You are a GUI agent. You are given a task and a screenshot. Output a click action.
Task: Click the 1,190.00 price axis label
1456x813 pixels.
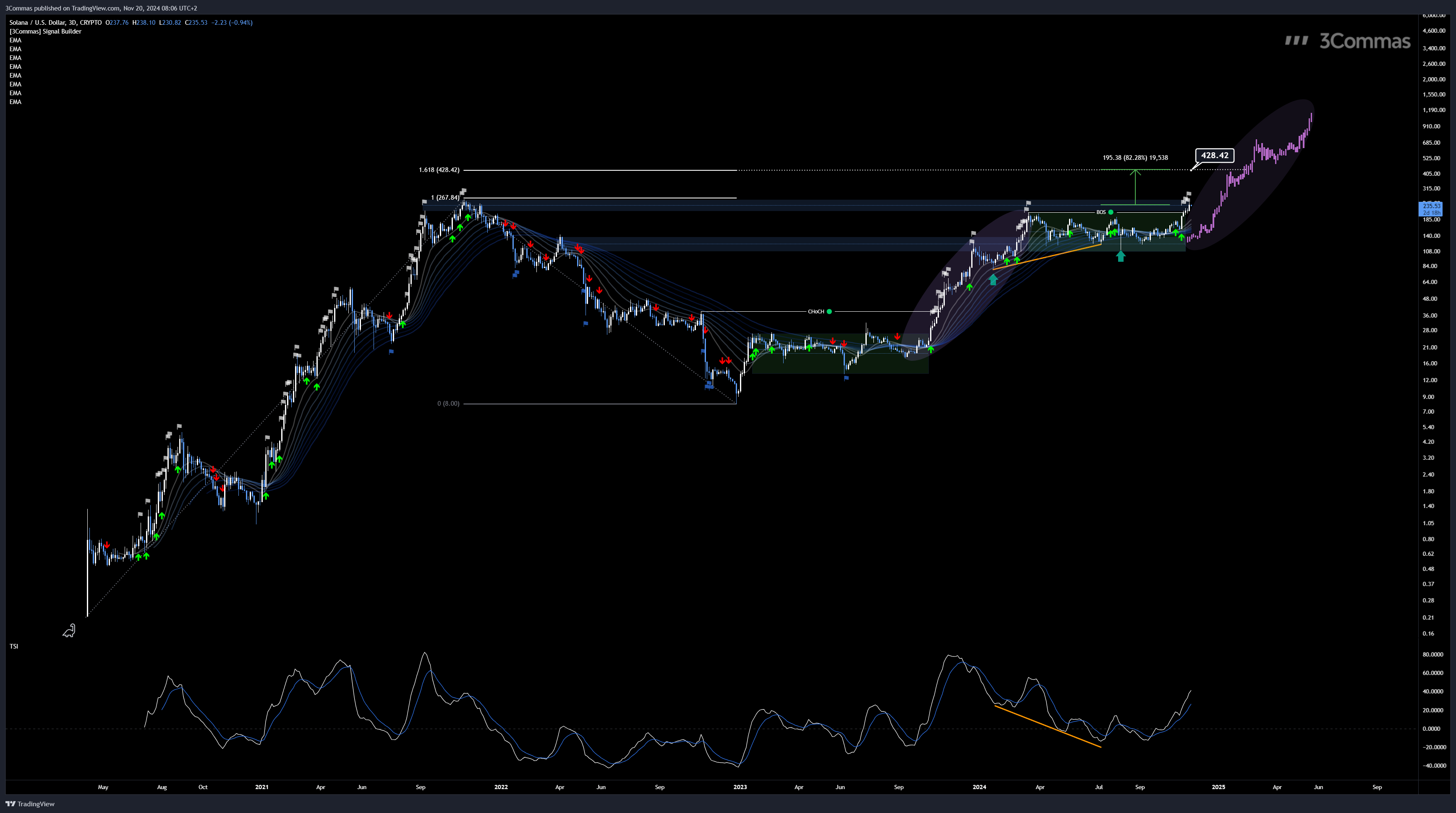[x=1434, y=110]
